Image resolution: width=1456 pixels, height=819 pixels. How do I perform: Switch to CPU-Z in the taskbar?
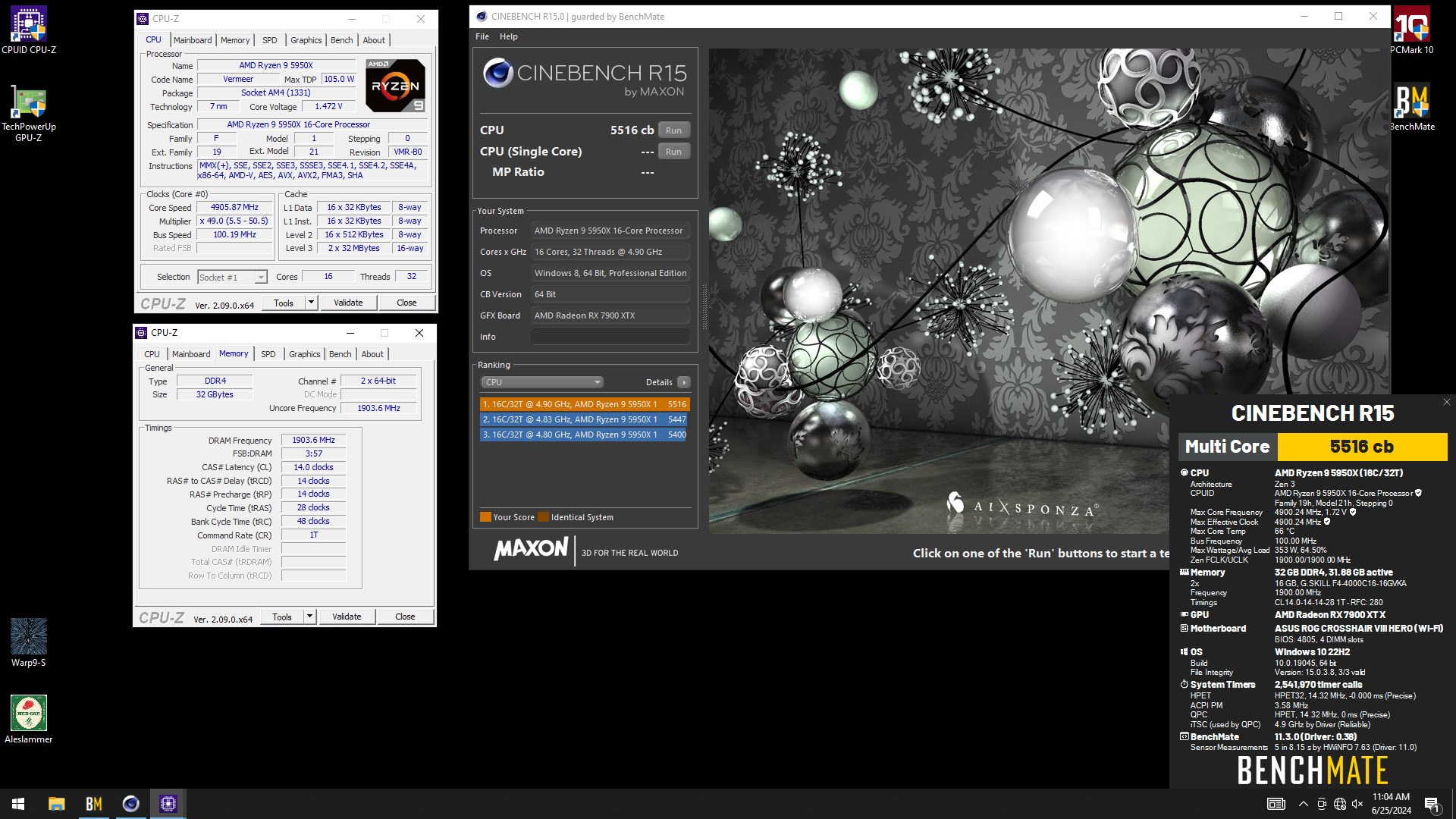pos(168,804)
